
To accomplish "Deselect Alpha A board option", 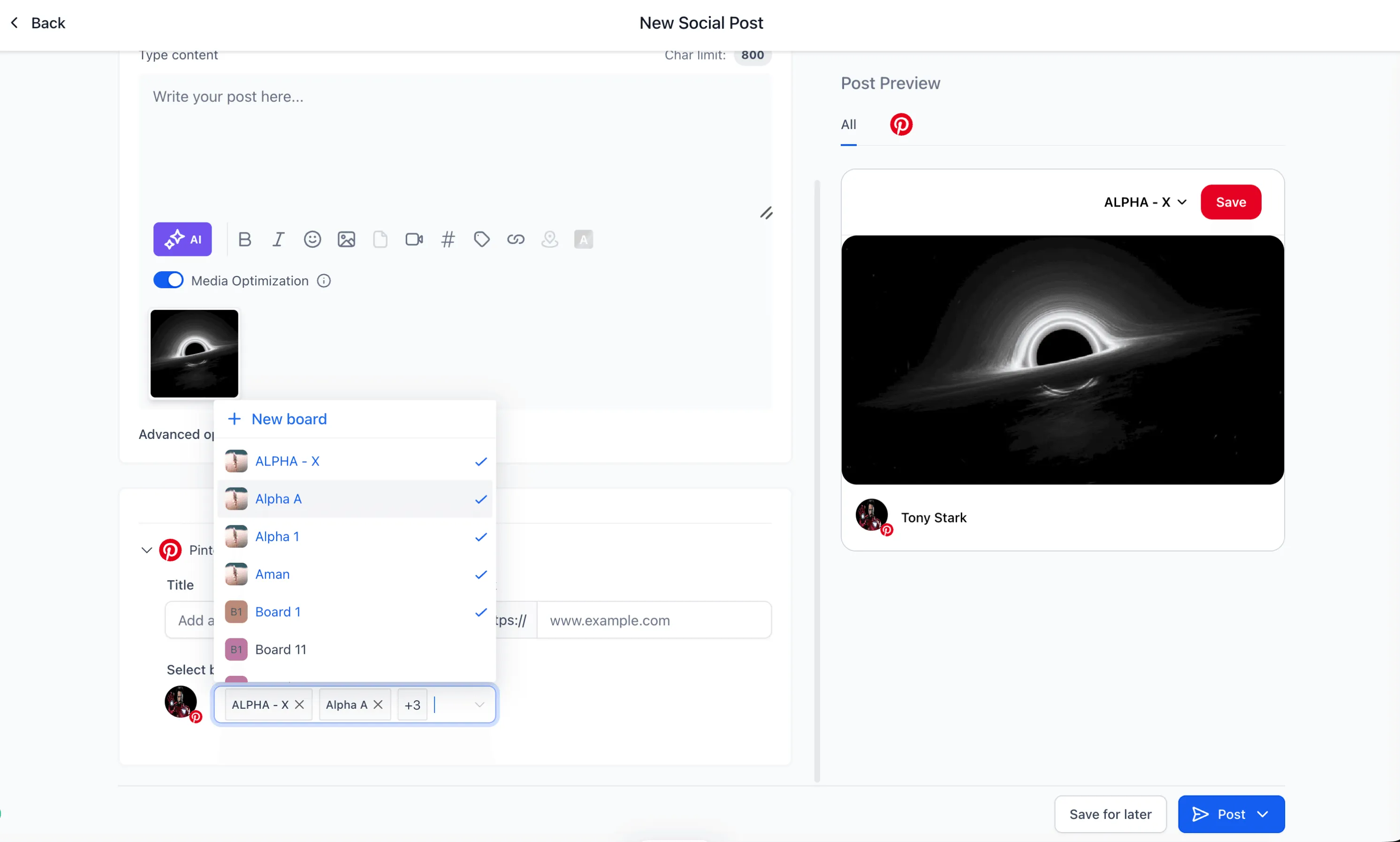I will 354,499.
